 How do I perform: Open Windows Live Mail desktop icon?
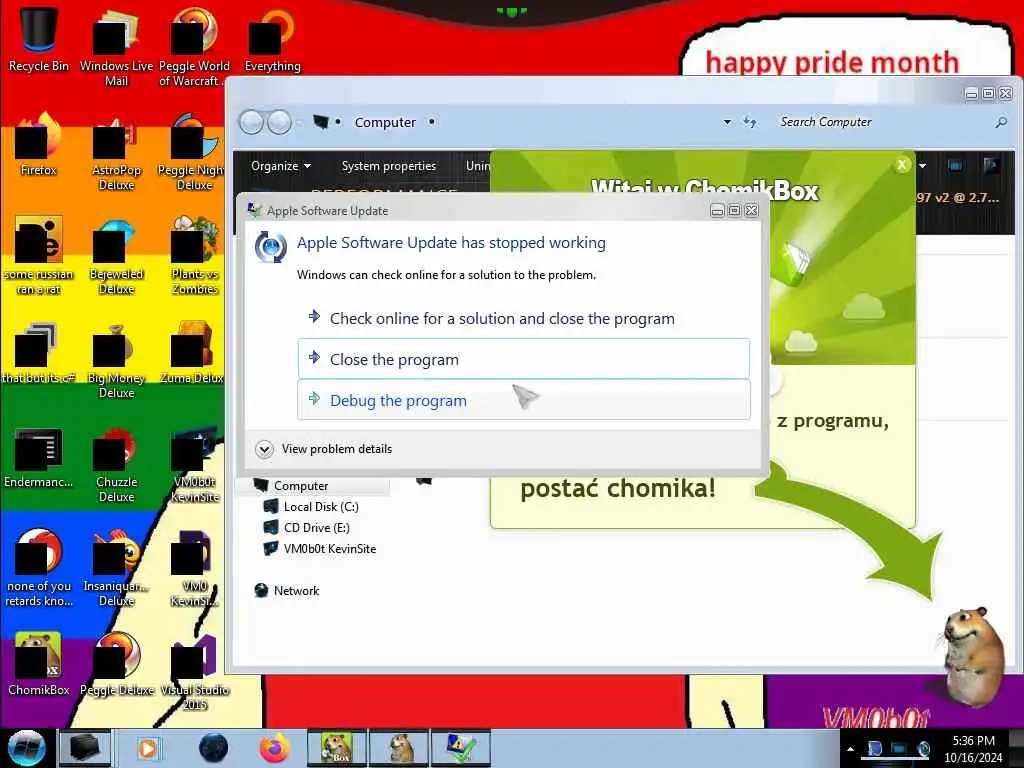click(116, 46)
